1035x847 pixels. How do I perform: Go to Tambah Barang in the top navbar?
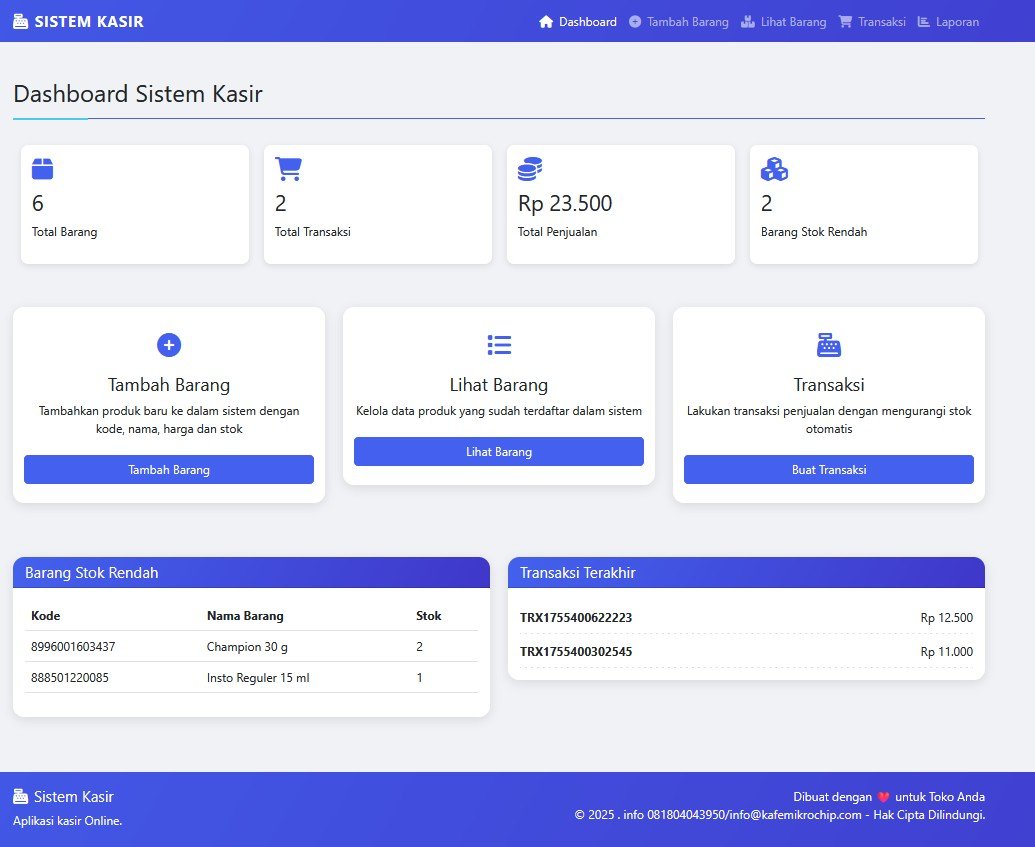679,22
